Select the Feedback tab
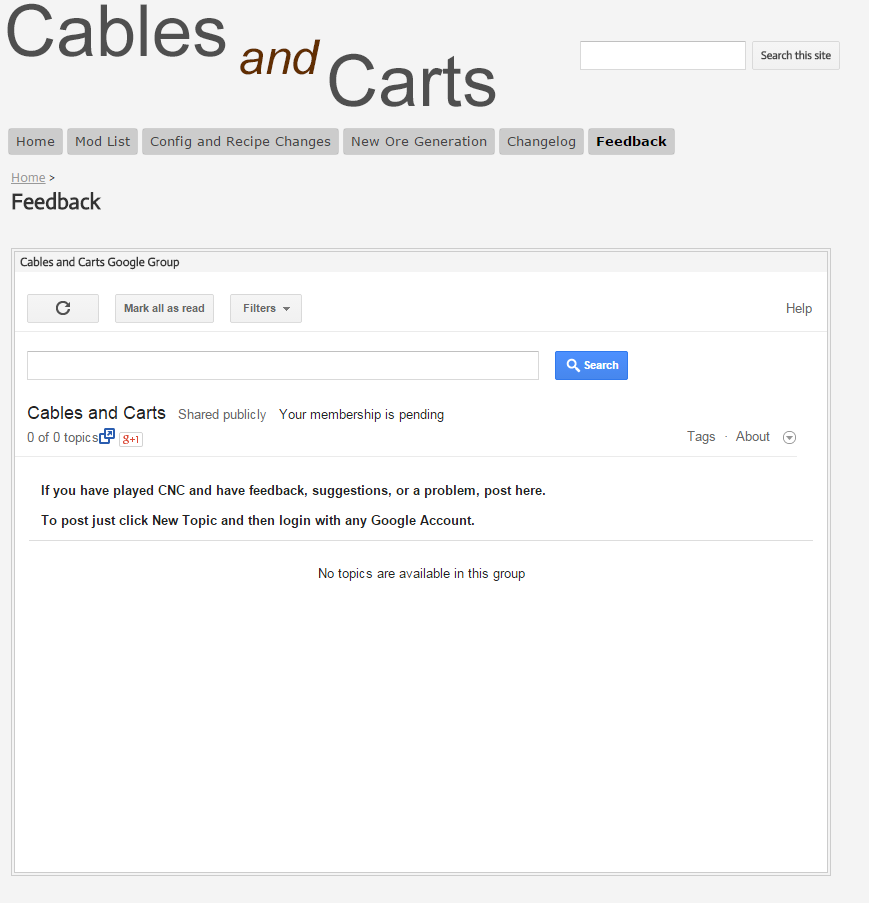869x903 pixels. [x=631, y=141]
